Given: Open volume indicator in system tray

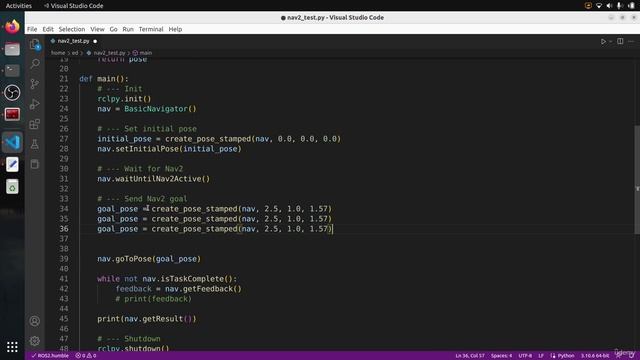Looking at the screenshot, I should tap(609, 6).
